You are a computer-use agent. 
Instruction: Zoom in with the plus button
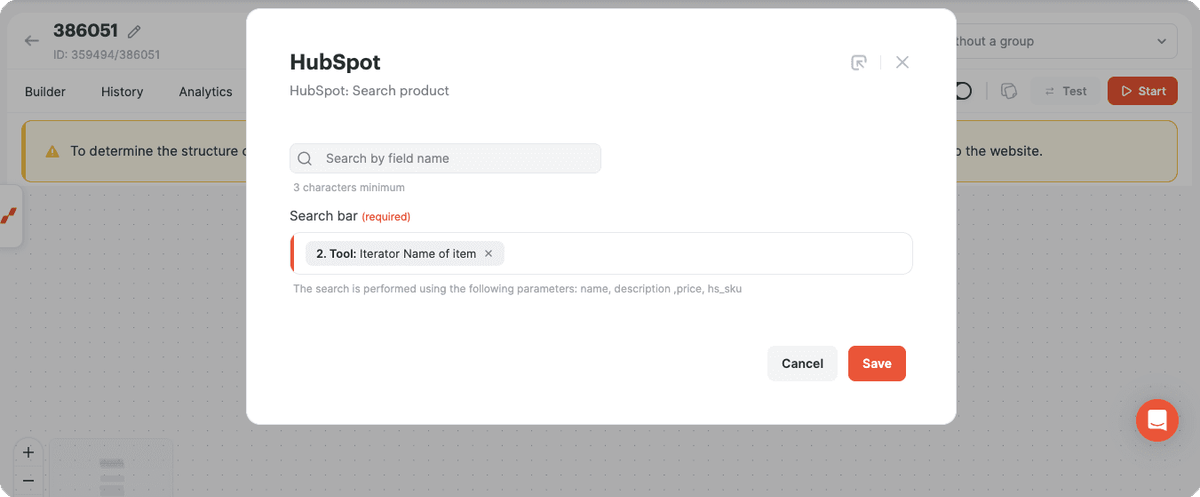click(x=28, y=452)
